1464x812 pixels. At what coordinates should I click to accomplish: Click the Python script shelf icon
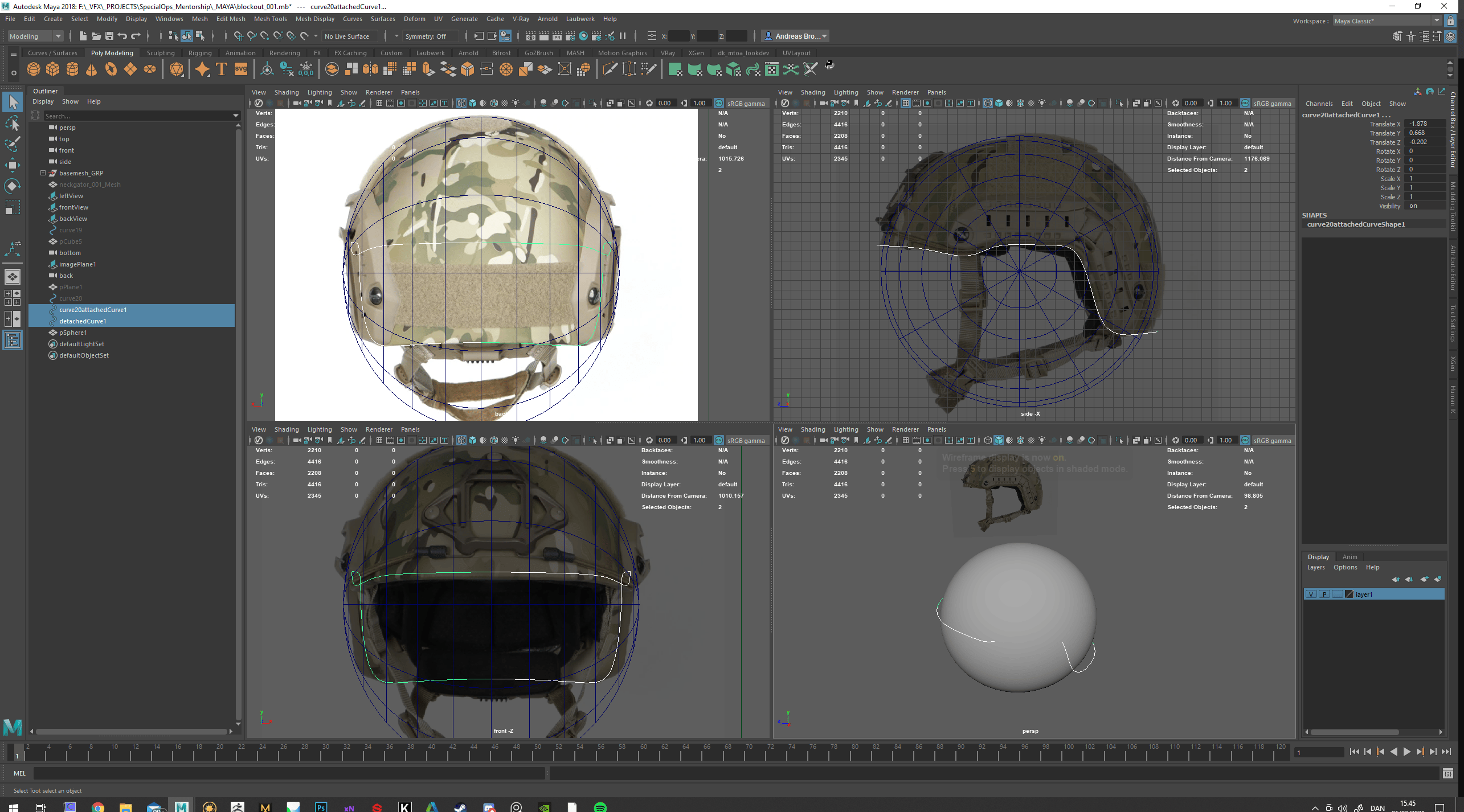(x=829, y=64)
